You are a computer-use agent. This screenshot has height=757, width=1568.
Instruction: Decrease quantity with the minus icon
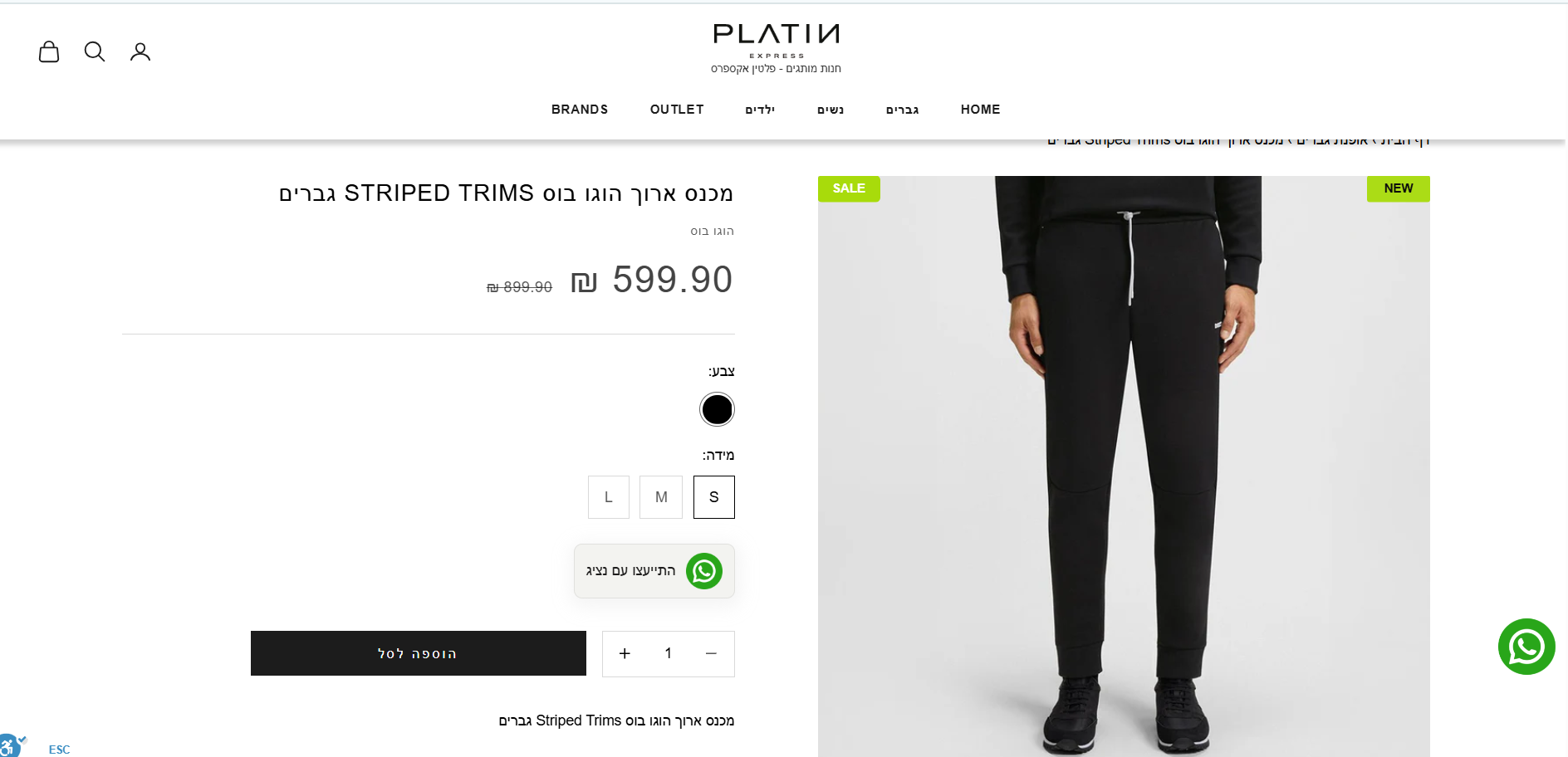[x=711, y=654]
